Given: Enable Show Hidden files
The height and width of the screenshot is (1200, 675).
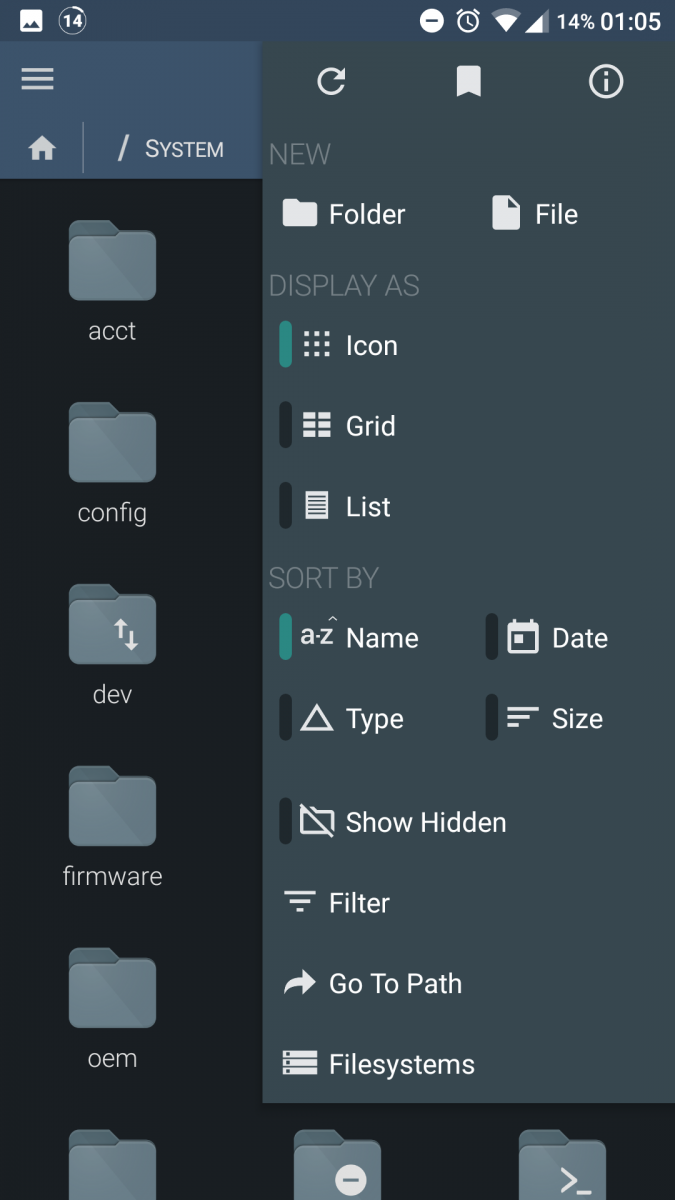Looking at the screenshot, I should tap(400, 821).
